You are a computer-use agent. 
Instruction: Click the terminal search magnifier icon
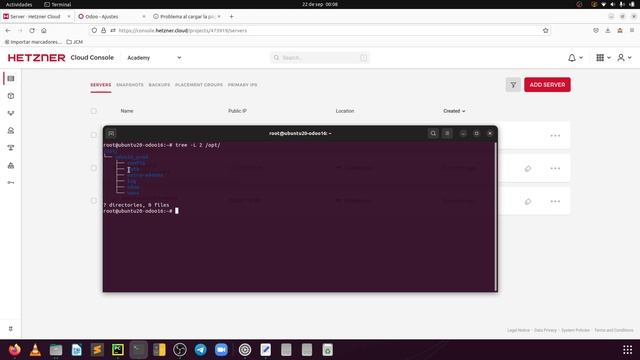coord(433,133)
